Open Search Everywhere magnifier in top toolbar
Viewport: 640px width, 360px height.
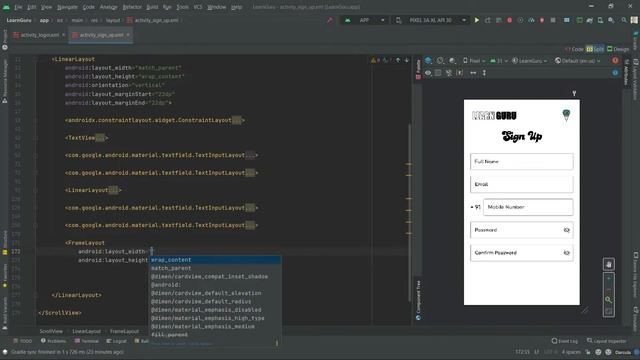coord(624,20)
